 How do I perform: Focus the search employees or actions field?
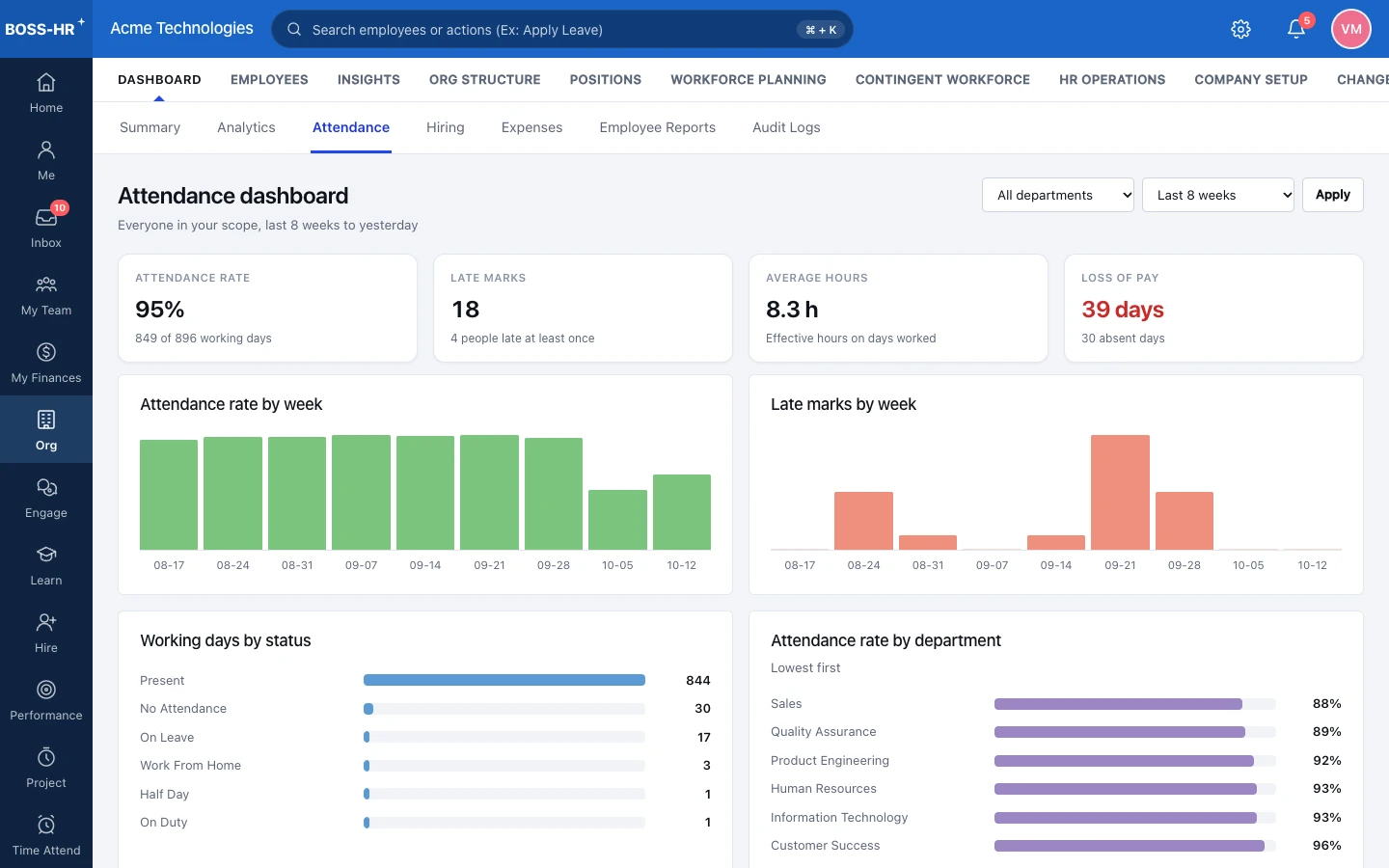562,29
